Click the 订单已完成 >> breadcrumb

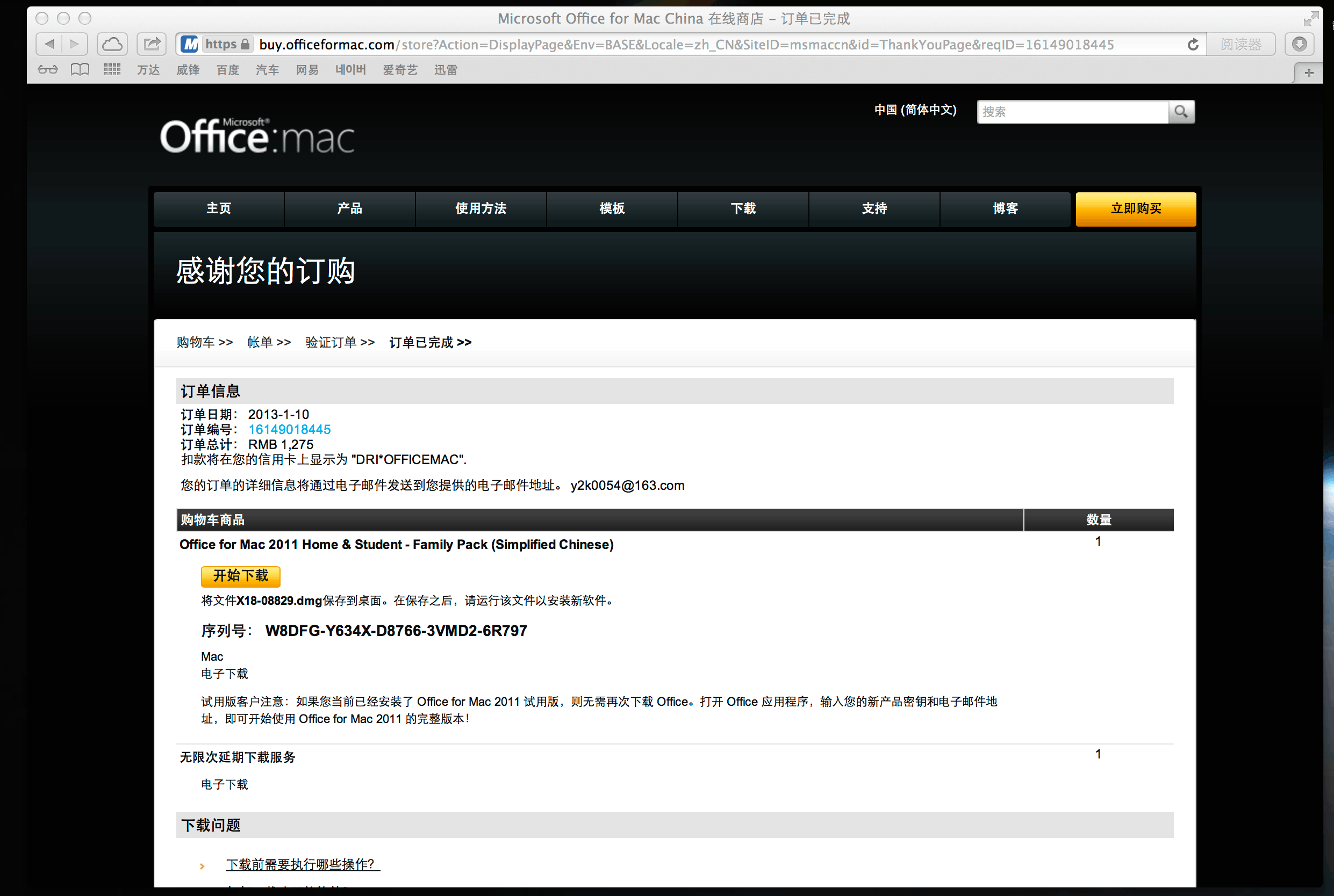point(430,342)
